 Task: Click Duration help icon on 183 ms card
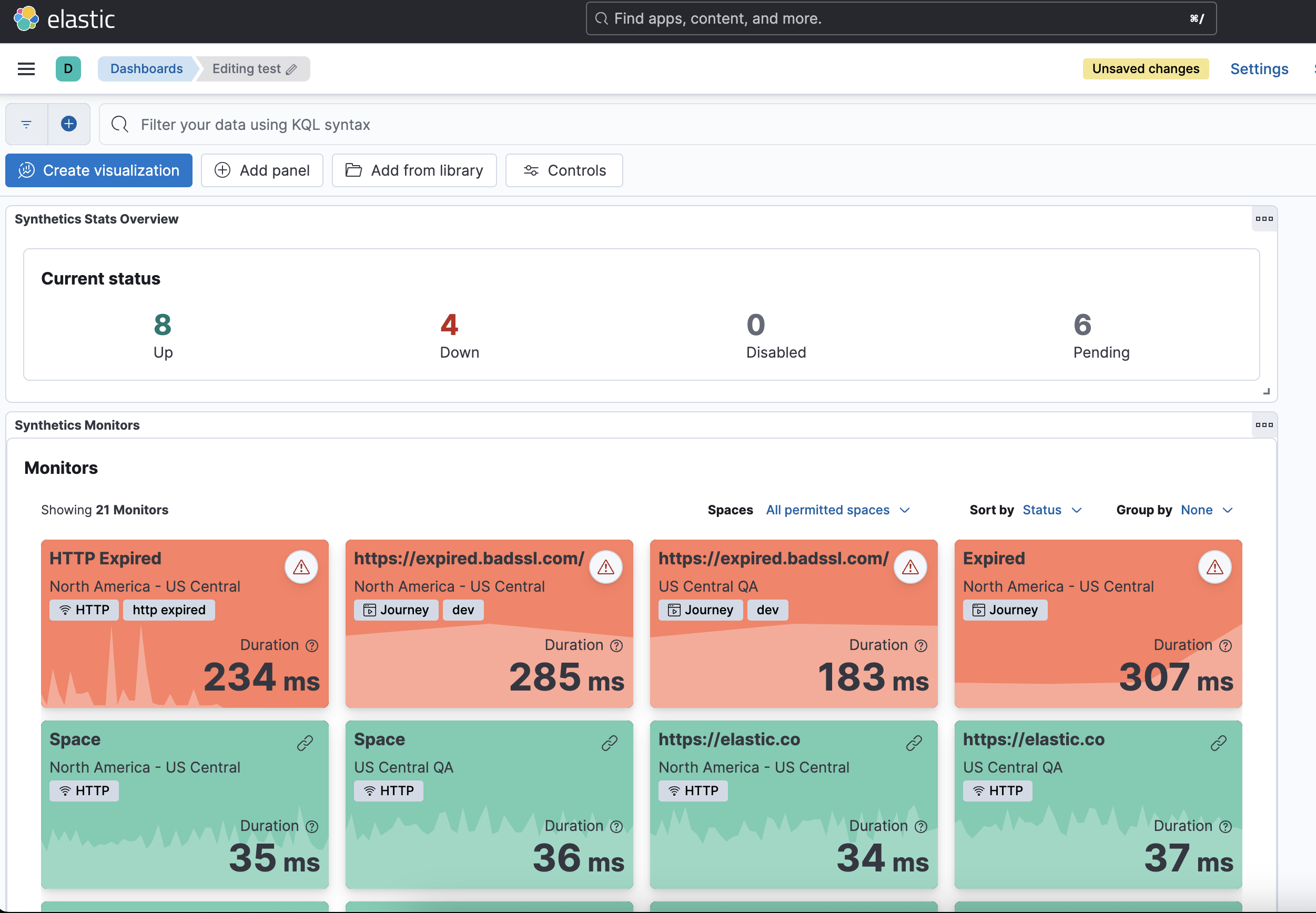[x=920, y=646]
